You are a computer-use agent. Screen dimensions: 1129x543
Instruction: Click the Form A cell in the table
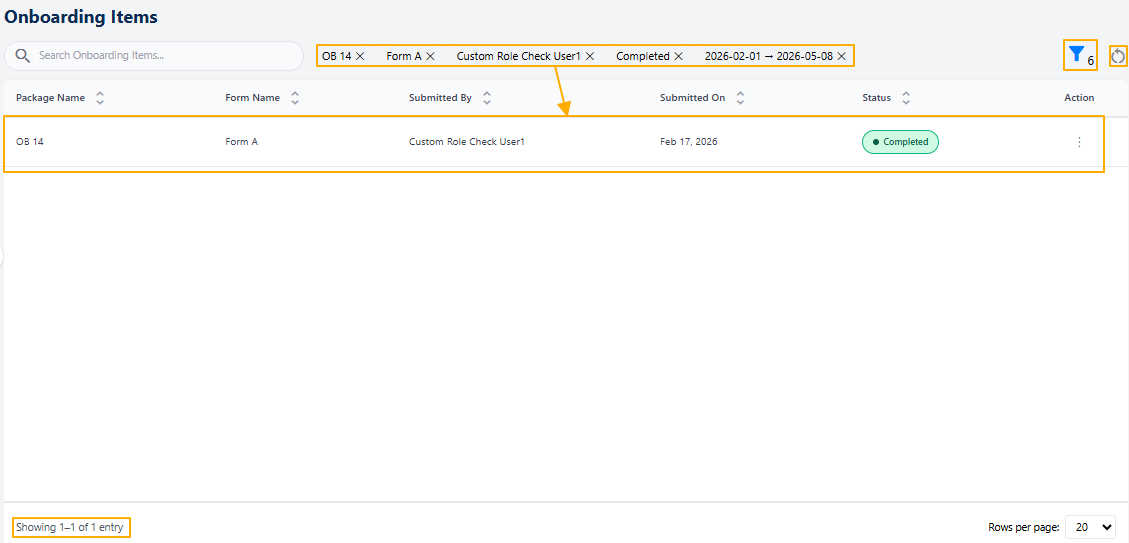(241, 142)
